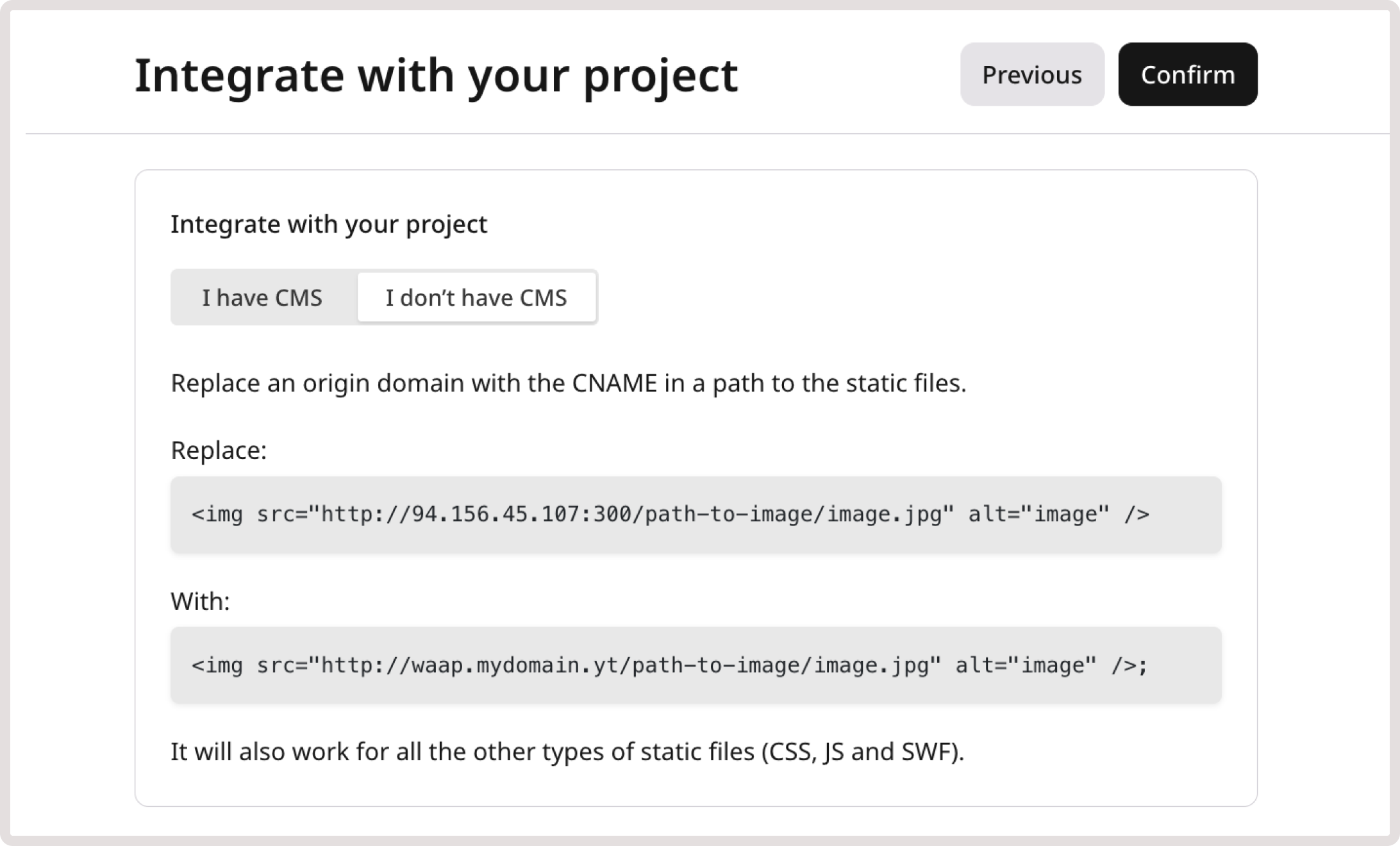Image resolution: width=1400 pixels, height=846 pixels.
Task: Click the static files note at bottom
Action: (x=567, y=751)
